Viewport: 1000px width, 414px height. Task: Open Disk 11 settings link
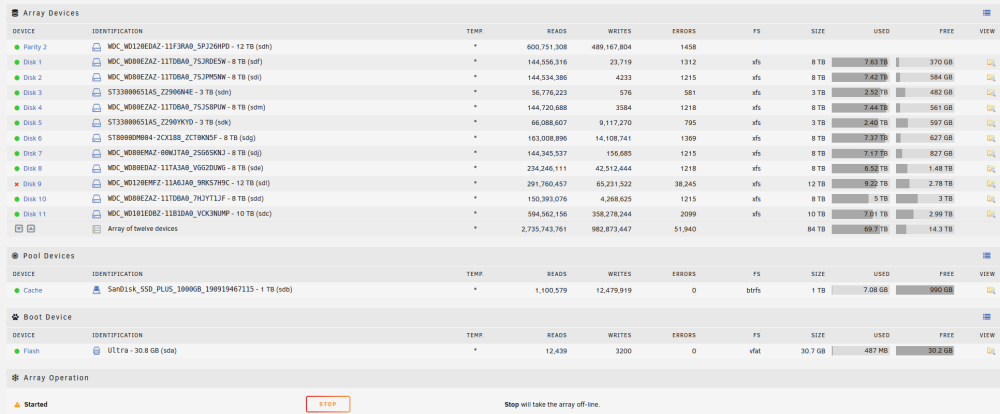click(x=34, y=214)
